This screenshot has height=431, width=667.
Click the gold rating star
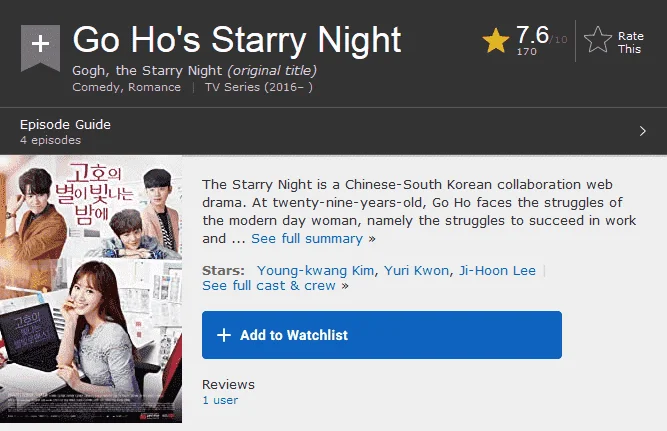tap(496, 41)
